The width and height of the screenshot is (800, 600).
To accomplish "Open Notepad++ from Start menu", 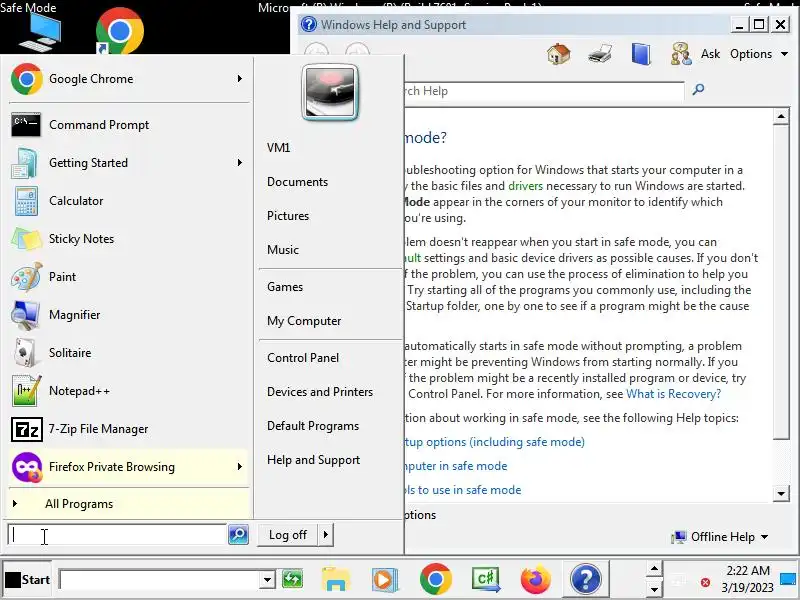I will point(129,391).
